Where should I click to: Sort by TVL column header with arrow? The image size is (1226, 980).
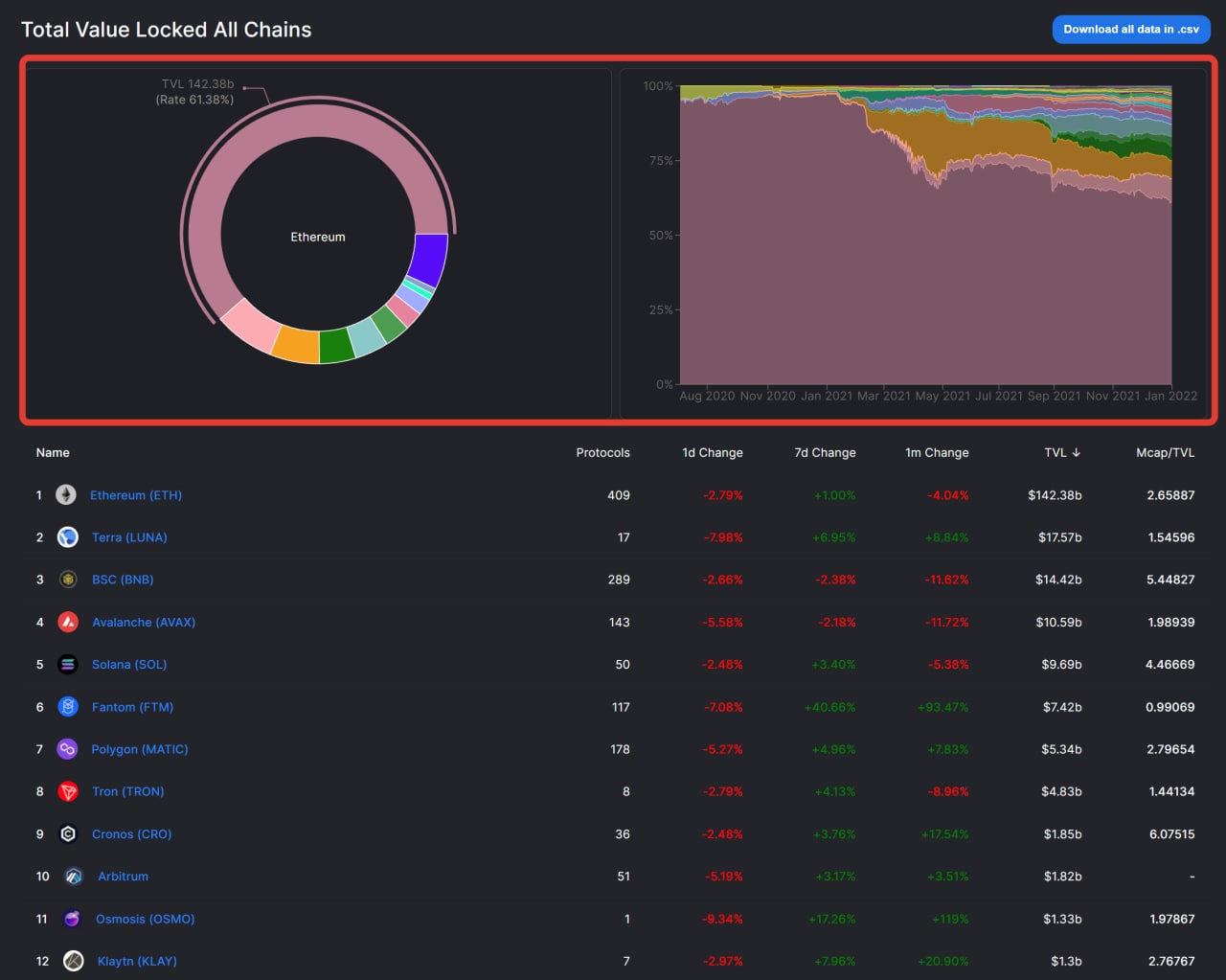click(1062, 452)
